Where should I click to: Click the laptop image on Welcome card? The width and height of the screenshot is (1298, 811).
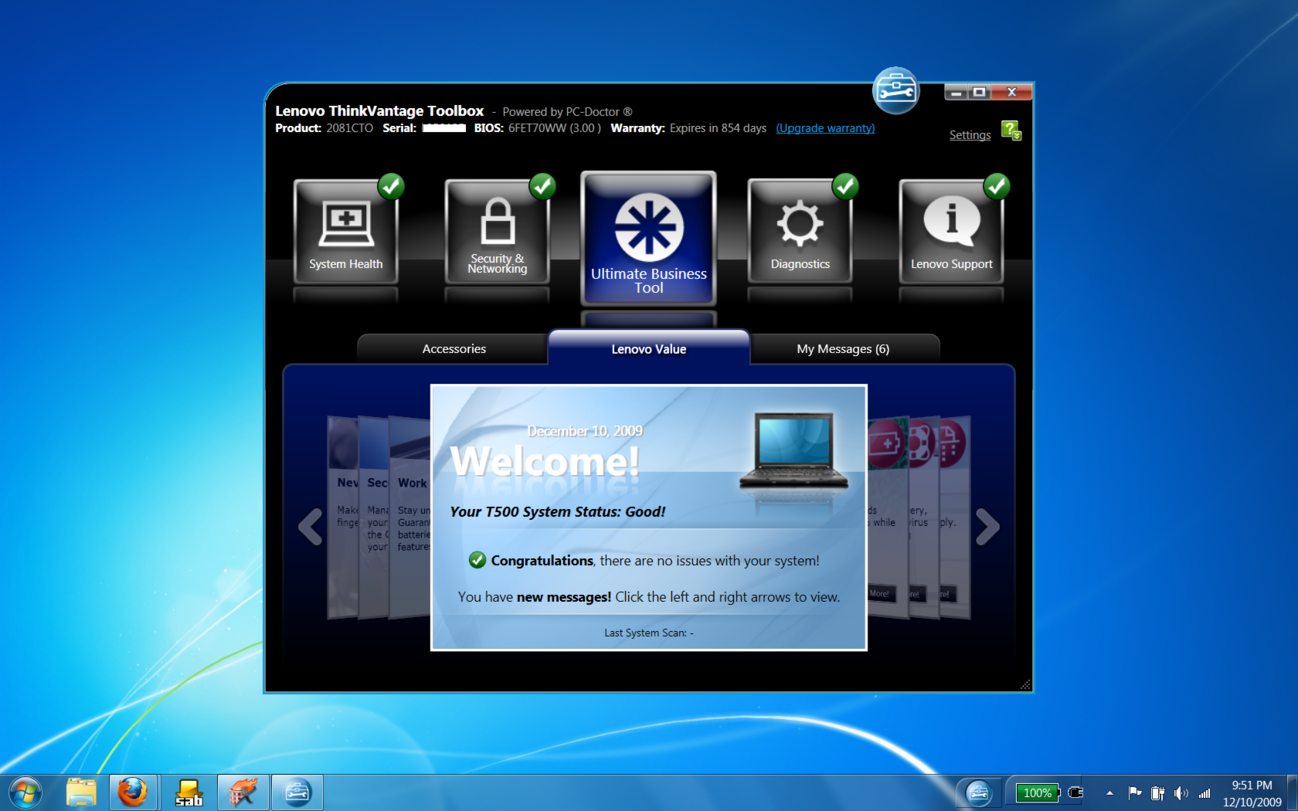pyautogui.click(x=794, y=451)
